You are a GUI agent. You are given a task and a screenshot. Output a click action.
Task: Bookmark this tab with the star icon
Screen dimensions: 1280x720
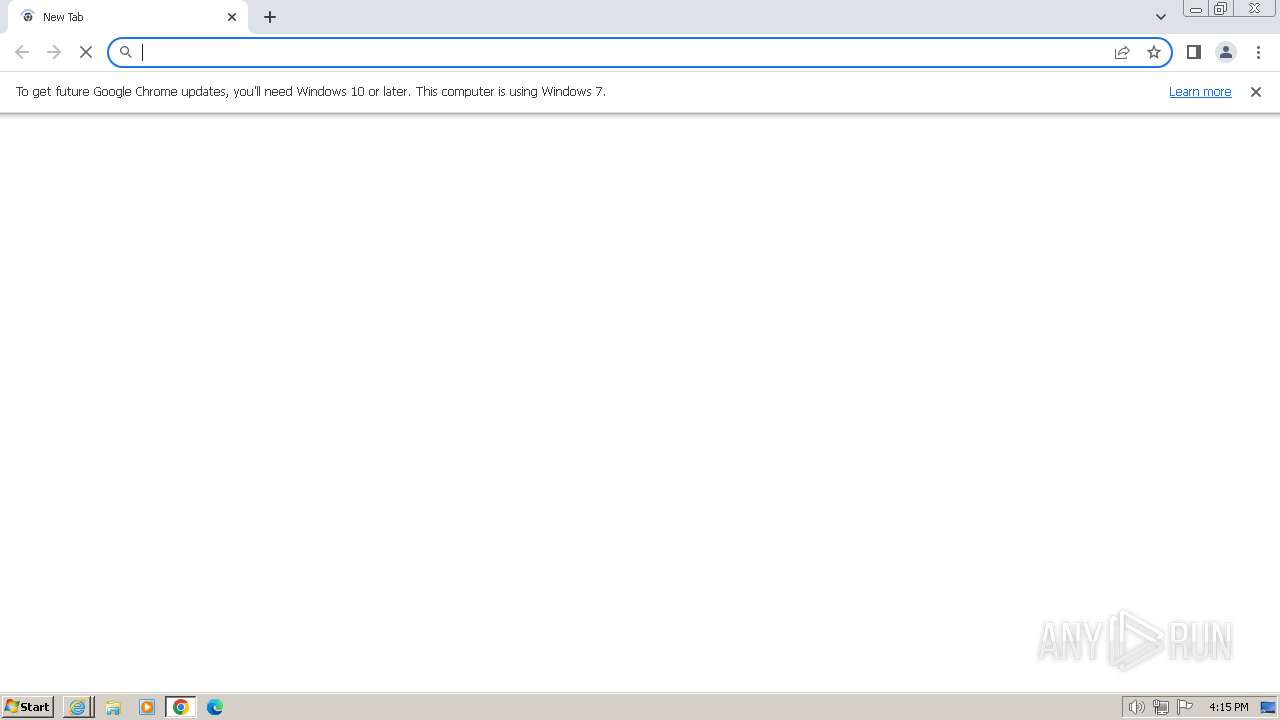(x=1154, y=52)
